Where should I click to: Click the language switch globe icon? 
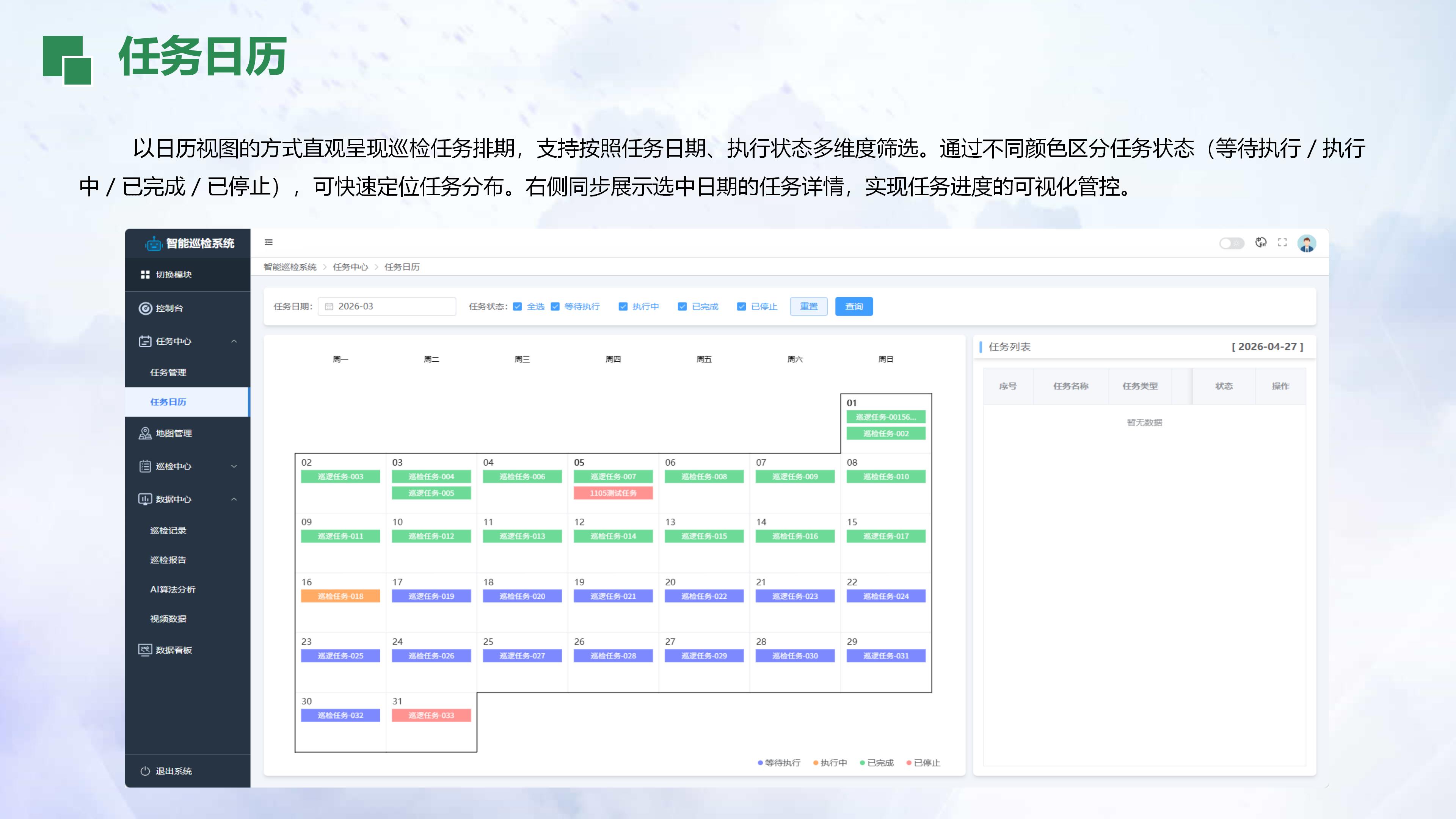point(1260,243)
